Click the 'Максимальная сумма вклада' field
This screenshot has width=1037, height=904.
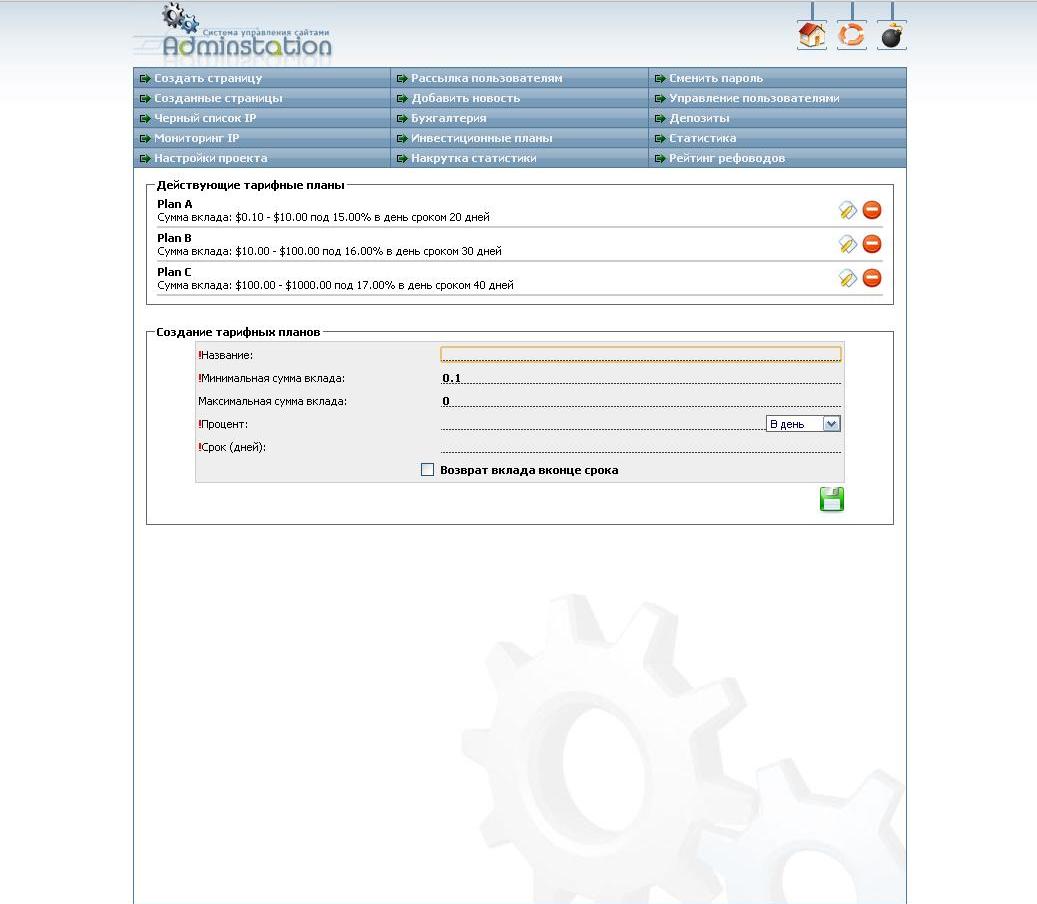pos(641,401)
